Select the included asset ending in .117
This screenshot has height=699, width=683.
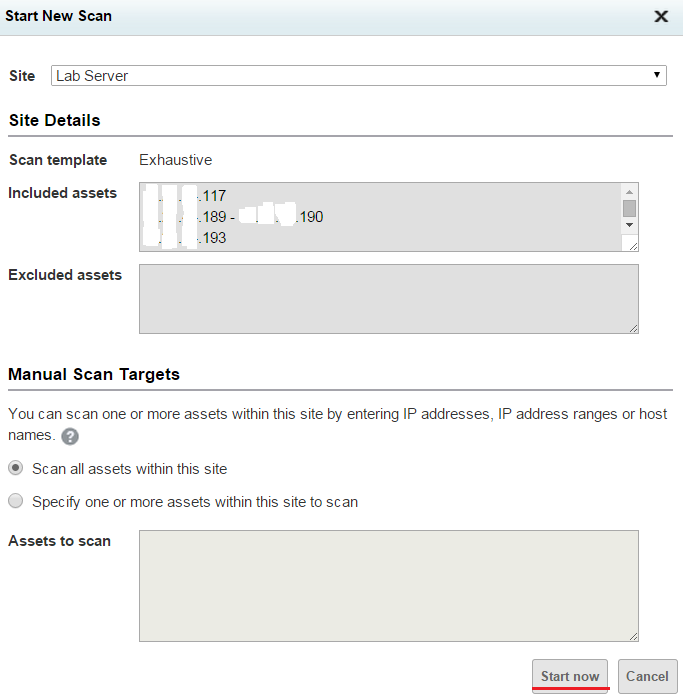[x=213, y=196]
